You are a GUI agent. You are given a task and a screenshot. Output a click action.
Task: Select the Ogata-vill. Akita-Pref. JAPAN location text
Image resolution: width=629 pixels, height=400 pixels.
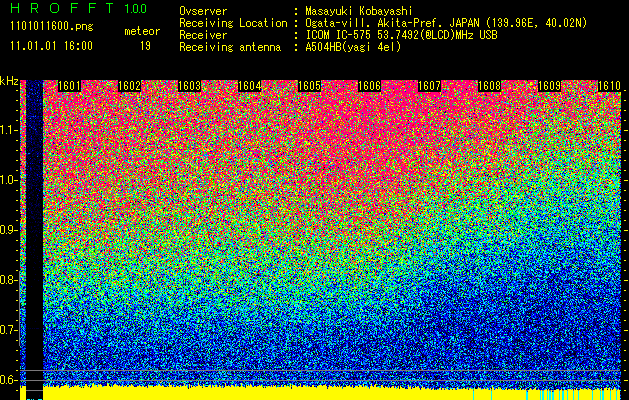click(446, 23)
